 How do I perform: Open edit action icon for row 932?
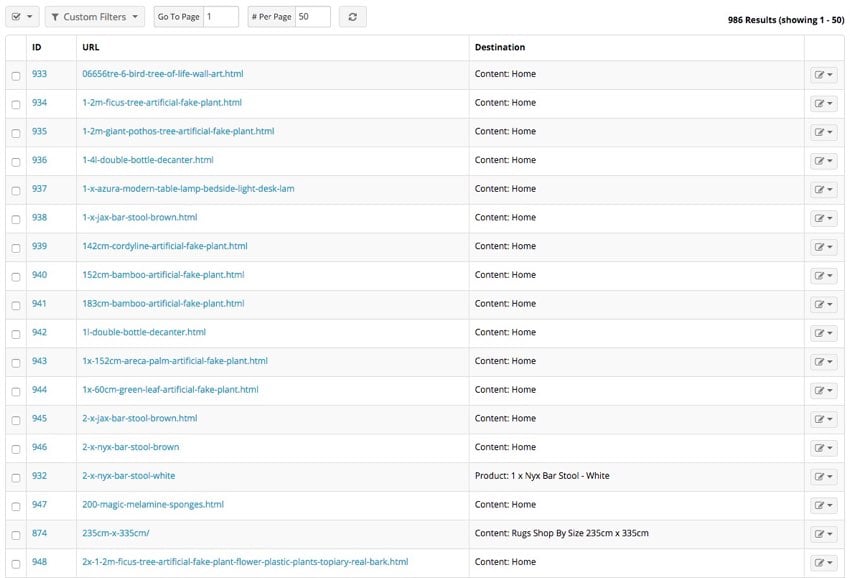[823, 477]
